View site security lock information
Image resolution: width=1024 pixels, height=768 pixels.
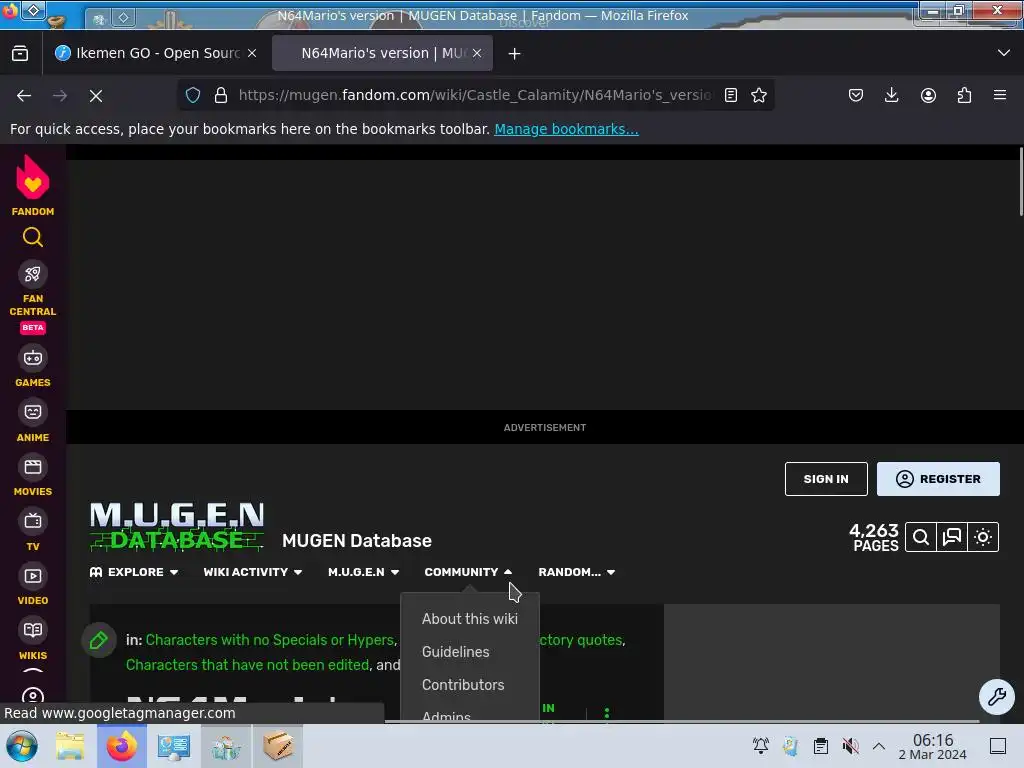(221, 95)
